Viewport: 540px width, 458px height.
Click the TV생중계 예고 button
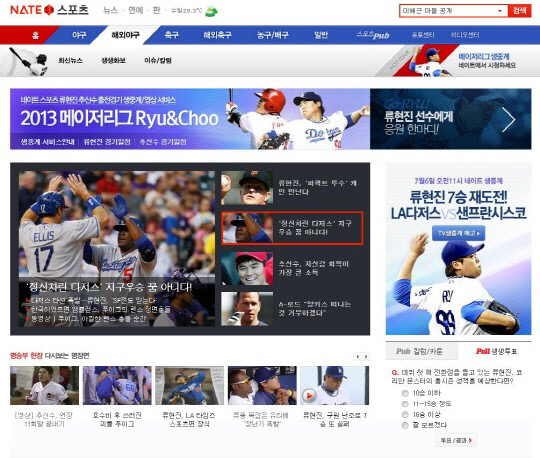point(458,233)
